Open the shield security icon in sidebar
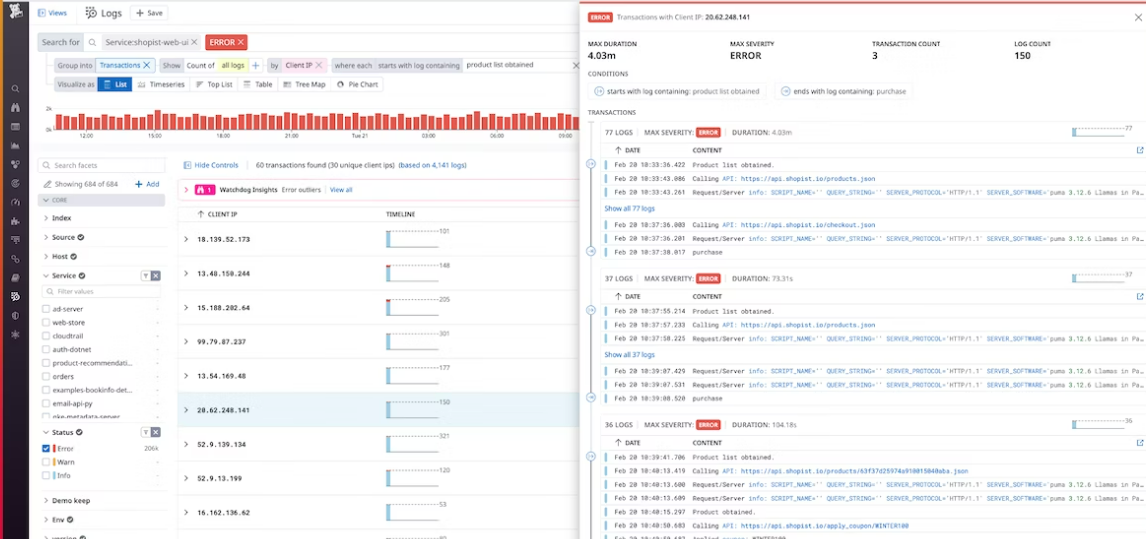The width and height of the screenshot is (1146, 539). pyautogui.click(x=15, y=315)
